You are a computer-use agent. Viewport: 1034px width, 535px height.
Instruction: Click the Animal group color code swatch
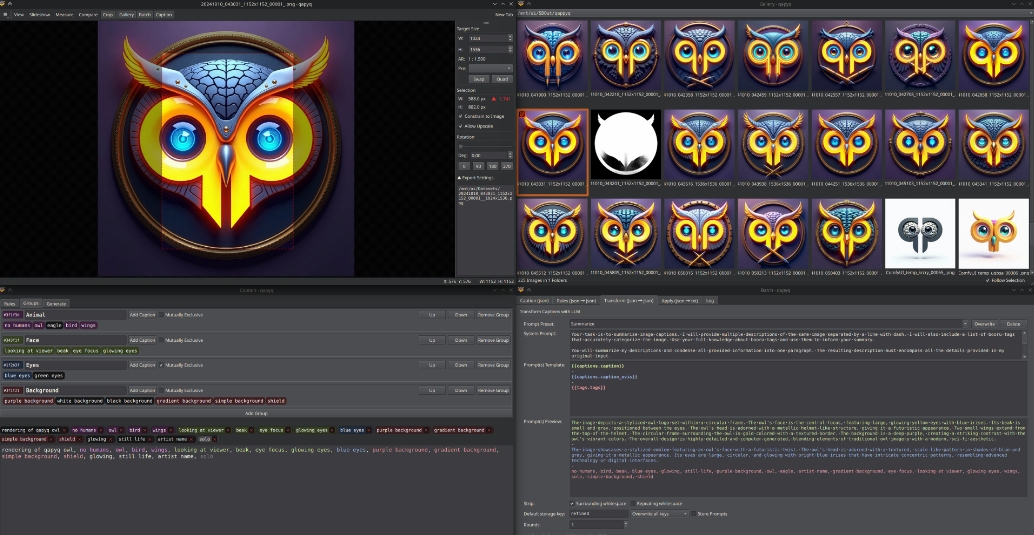11,314
